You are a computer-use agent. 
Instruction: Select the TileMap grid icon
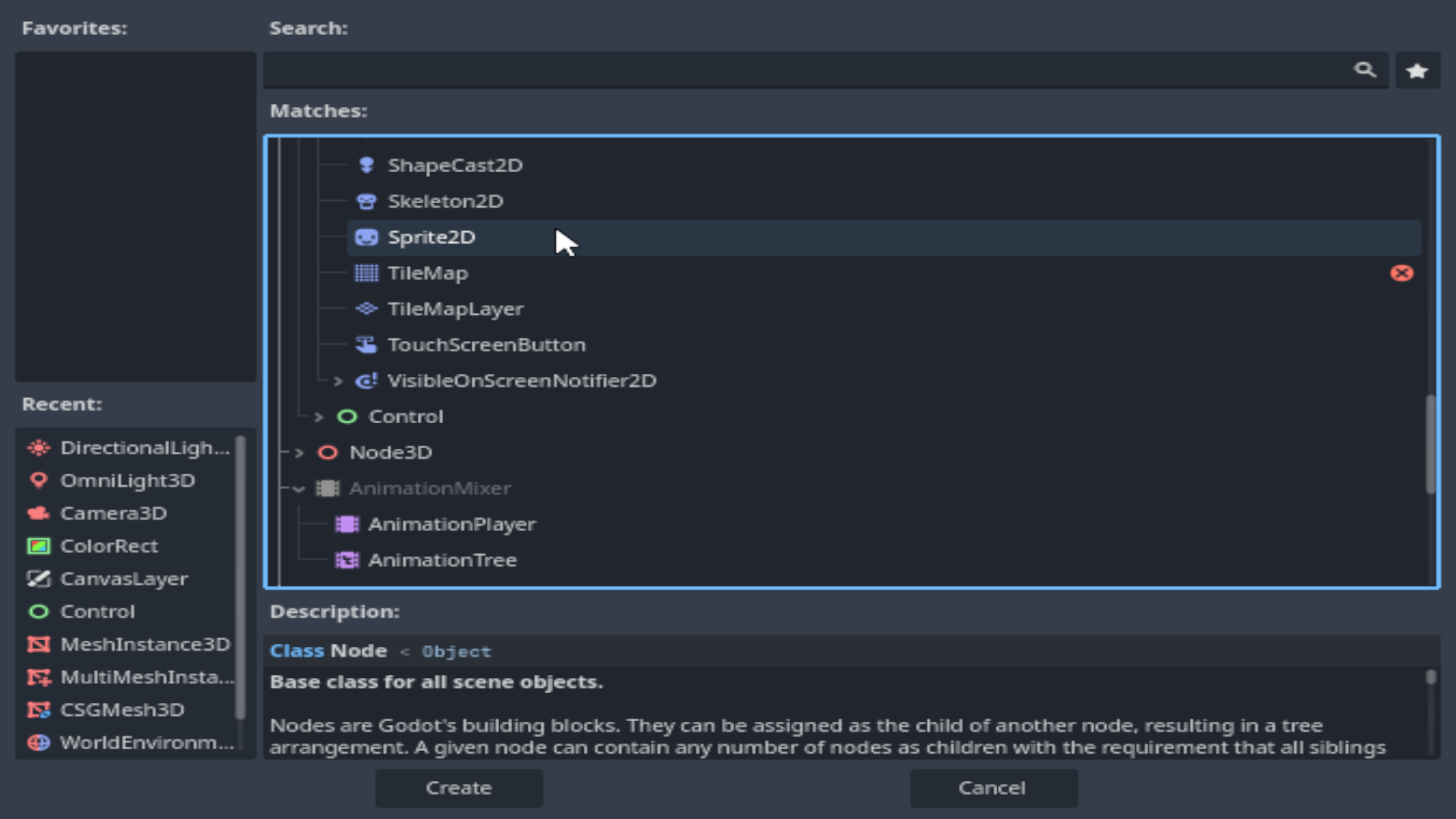click(x=366, y=273)
